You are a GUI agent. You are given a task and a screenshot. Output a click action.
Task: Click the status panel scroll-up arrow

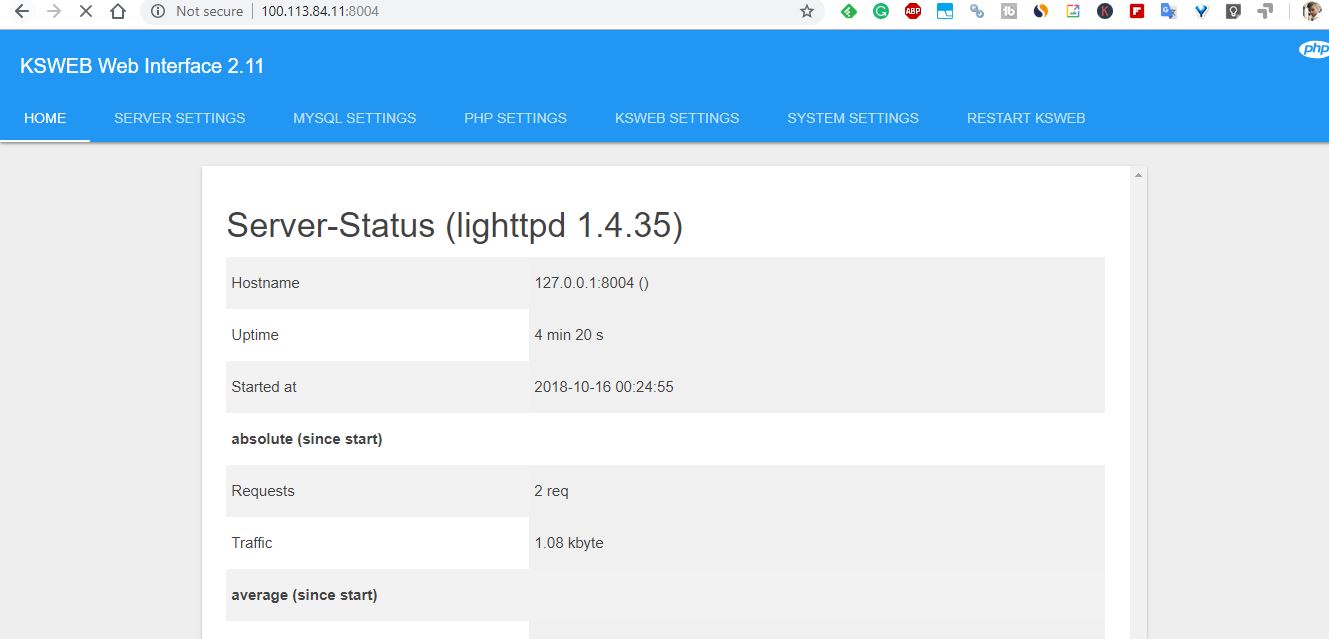tap(1137, 176)
